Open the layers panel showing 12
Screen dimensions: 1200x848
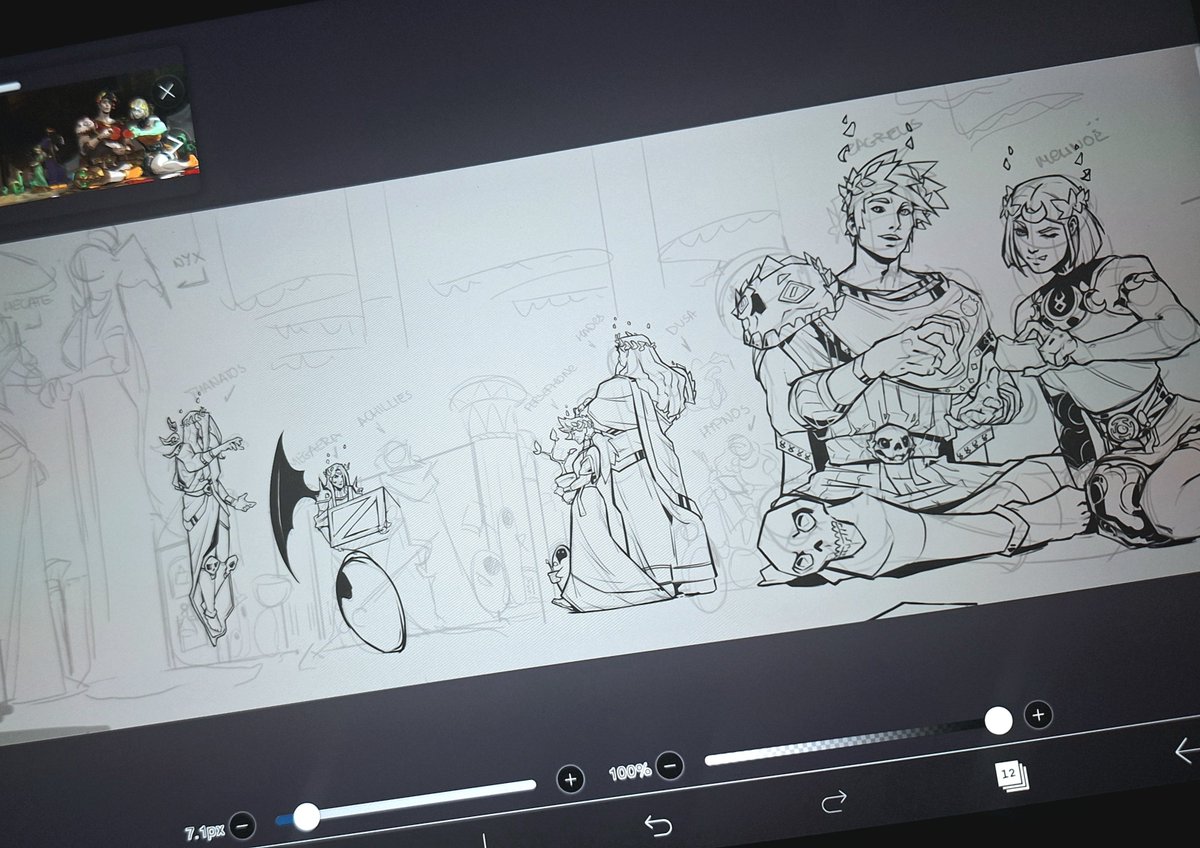tap(1010, 776)
